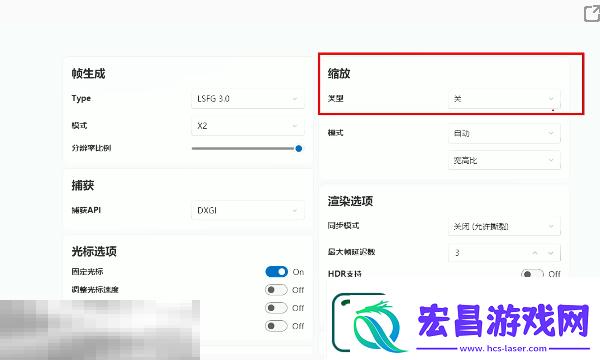The height and width of the screenshot is (360, 600).
Task: Open the 缩放 类型 dropdown showing 关
Action: 504,99
